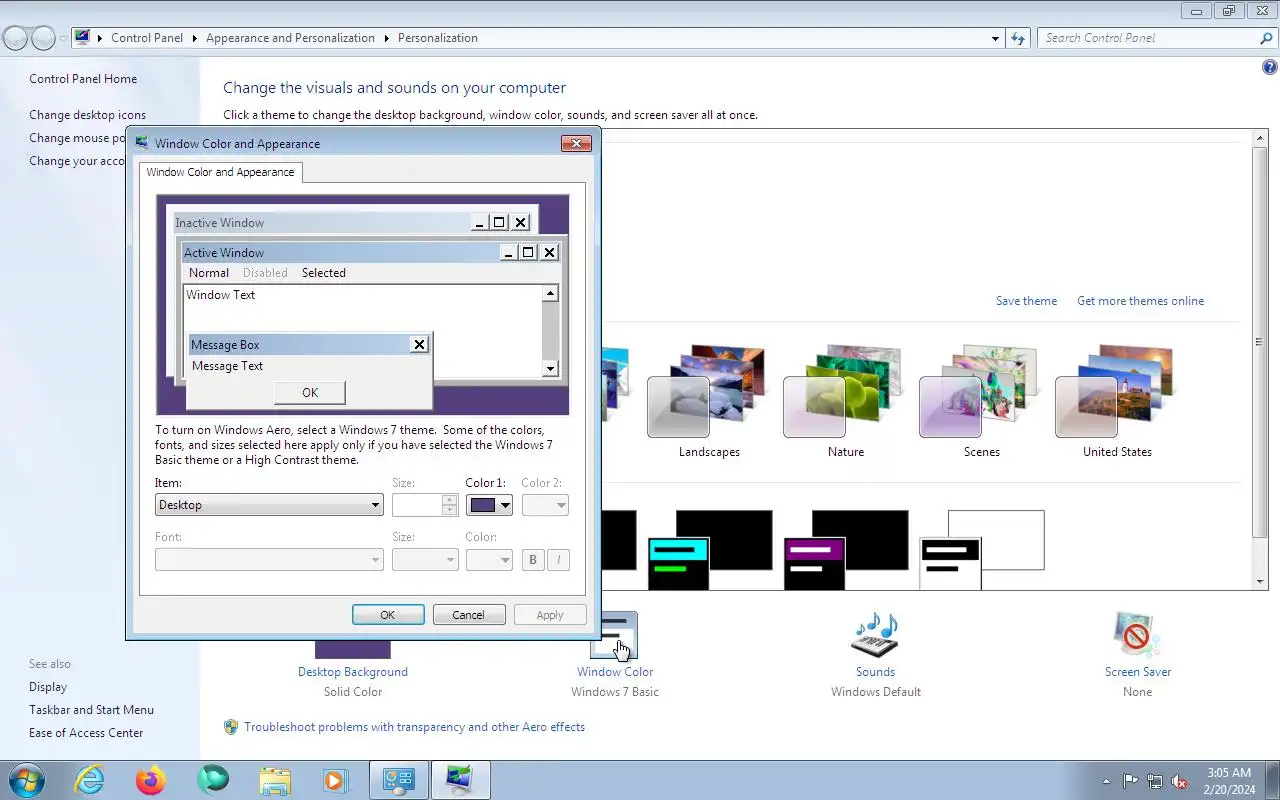The image size is (1280, 800).
Task: Click the Refresh button beside the address bar
Action: [1018, 38]
